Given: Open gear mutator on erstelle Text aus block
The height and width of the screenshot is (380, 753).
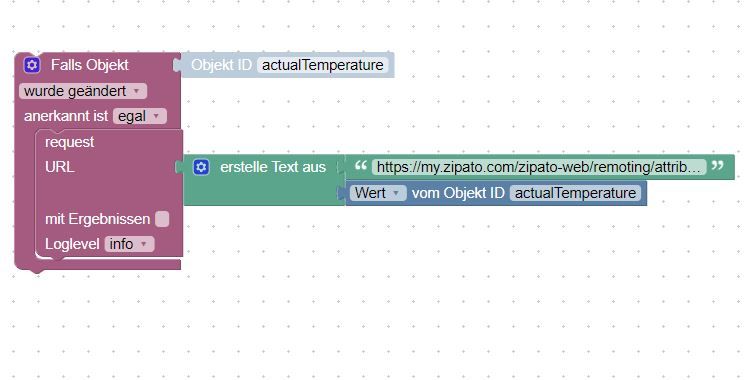Looking at the screenshot, I should (x=201, y=167).
